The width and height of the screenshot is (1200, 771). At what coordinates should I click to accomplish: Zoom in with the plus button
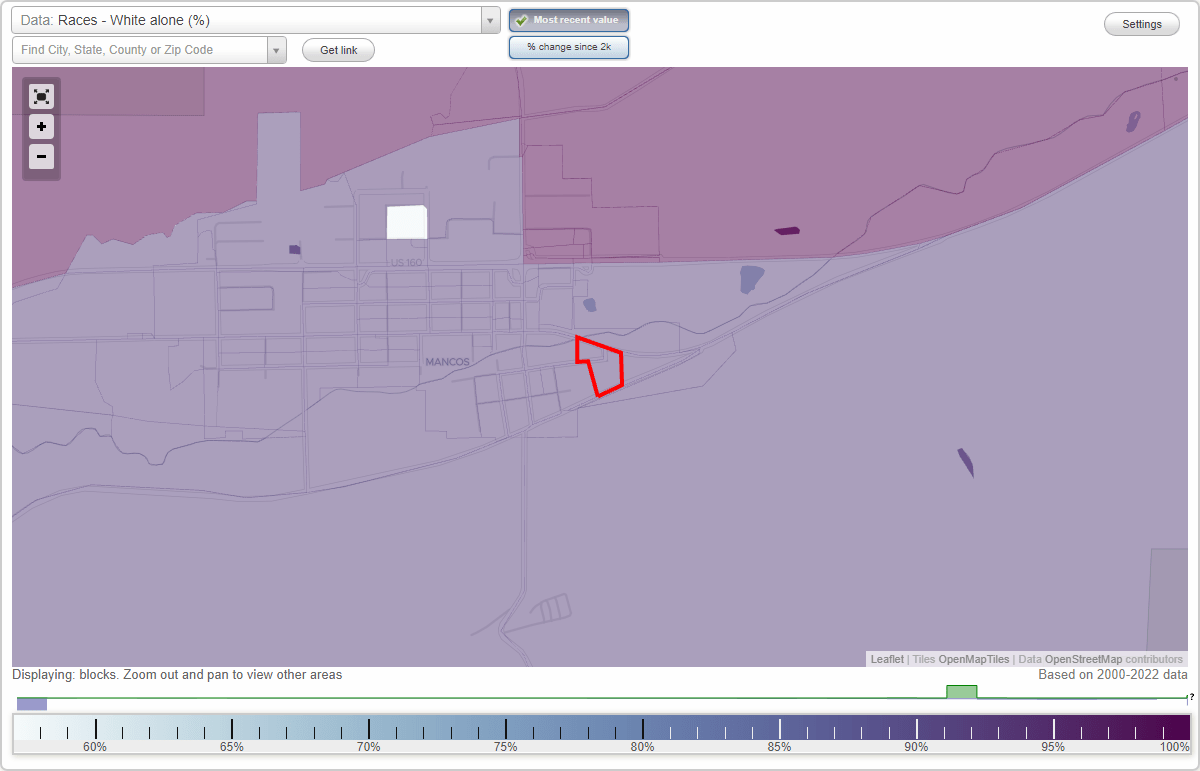pos(41,127)
